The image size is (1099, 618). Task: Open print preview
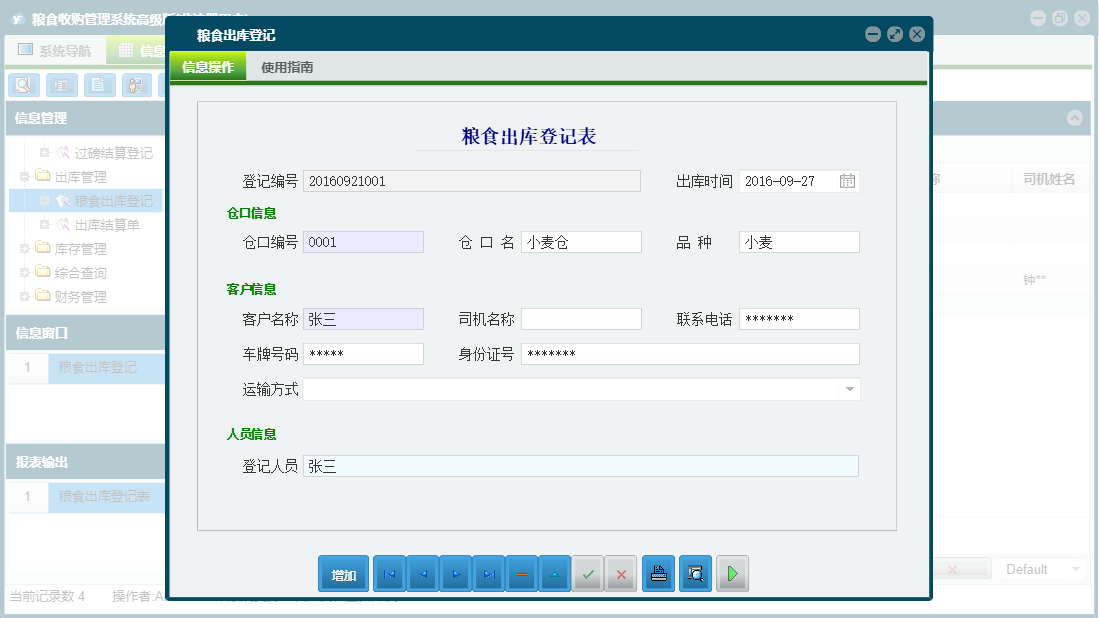pos(695,574)
